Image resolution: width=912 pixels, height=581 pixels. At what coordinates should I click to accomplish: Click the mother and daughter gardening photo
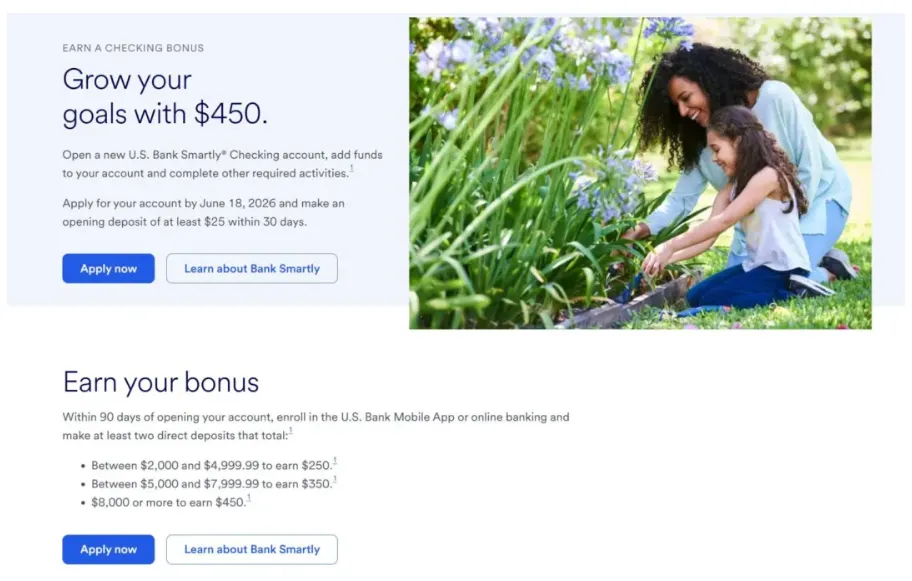pos(640,173)
